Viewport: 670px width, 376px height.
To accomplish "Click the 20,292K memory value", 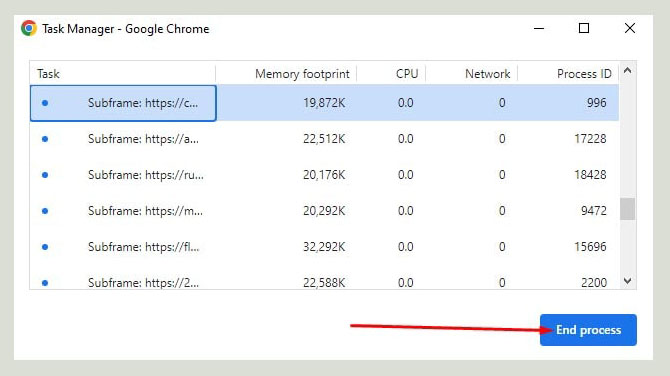I will 324,211.
